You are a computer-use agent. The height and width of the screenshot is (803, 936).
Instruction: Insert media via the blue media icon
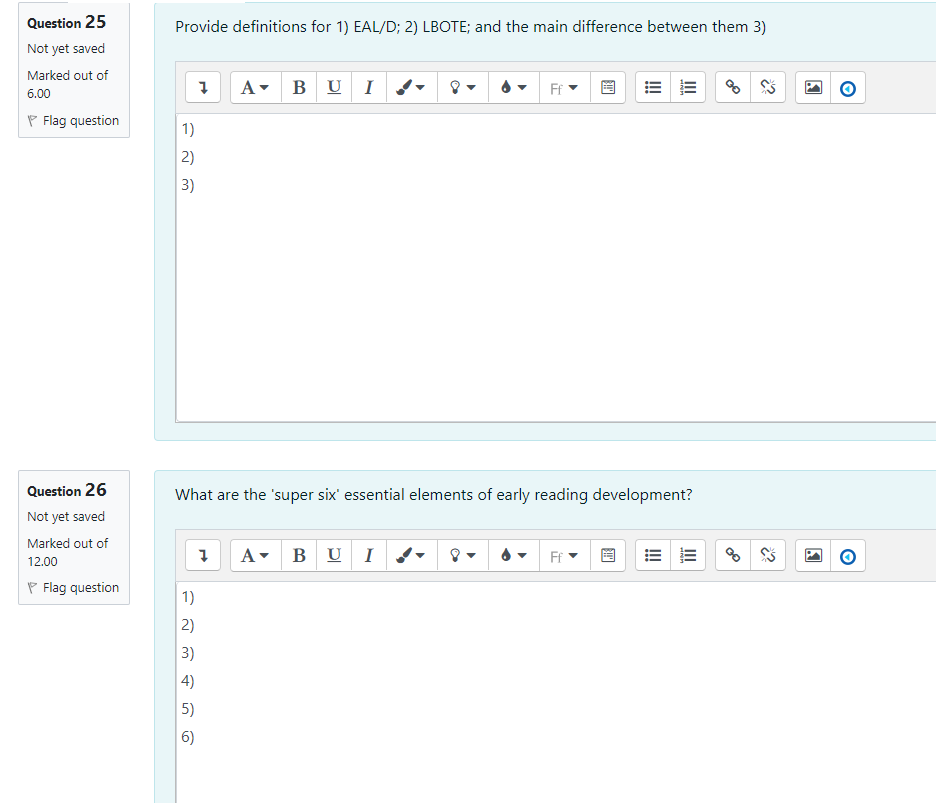pos(848,87)
